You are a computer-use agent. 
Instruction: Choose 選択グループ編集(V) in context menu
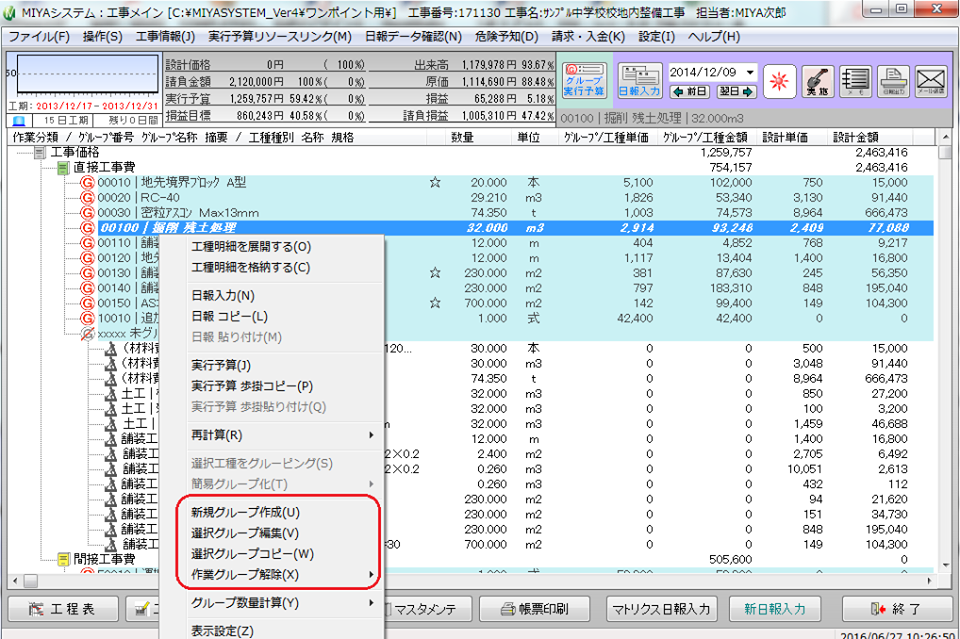click(x=271, y=533)
